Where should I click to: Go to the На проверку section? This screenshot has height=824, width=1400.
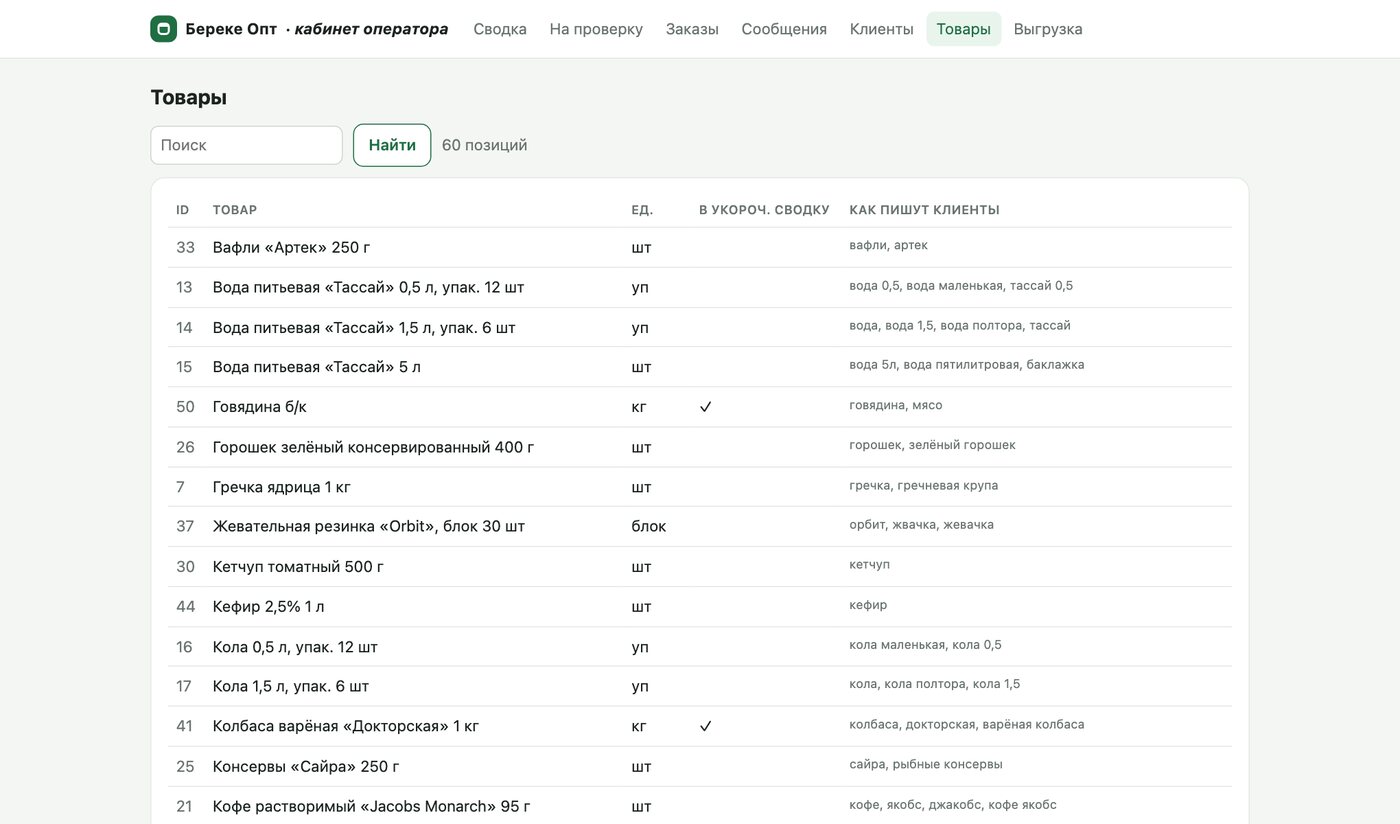[x=596, y=29]
